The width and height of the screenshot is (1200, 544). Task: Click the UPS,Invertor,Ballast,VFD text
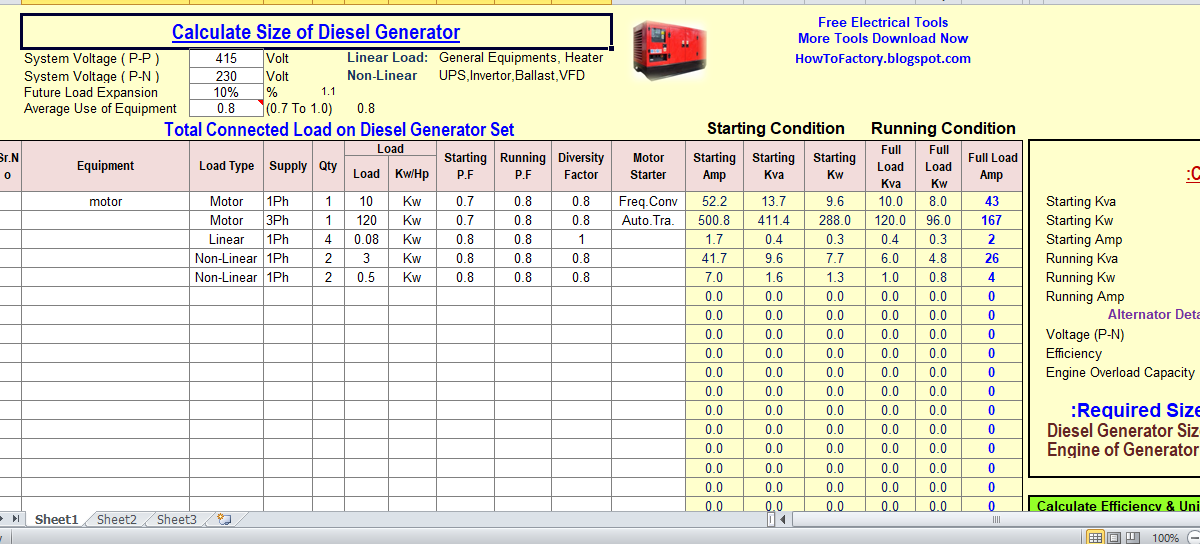[512, 75]
